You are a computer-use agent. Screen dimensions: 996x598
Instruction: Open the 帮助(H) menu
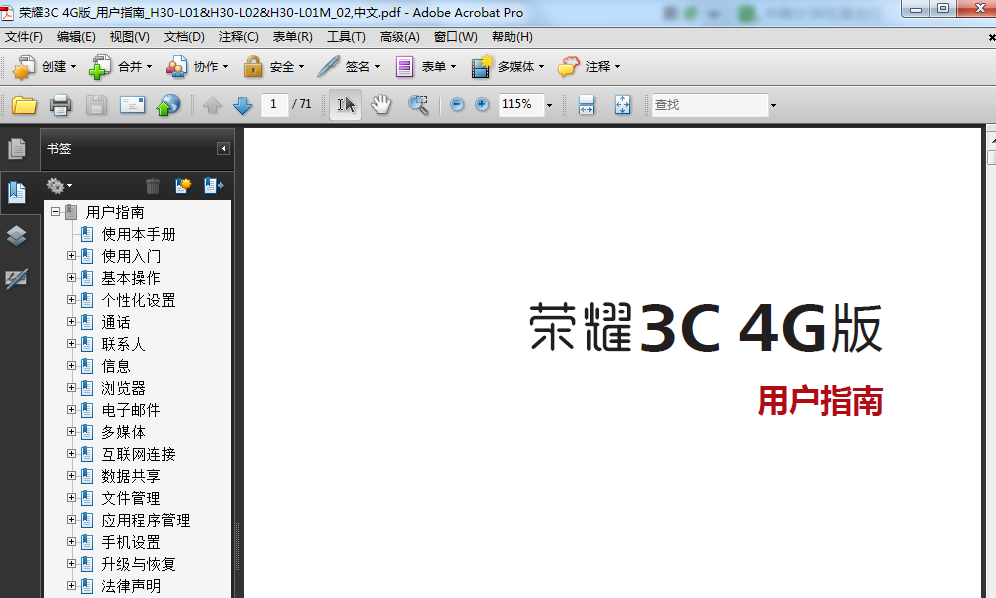coord(512,37)
